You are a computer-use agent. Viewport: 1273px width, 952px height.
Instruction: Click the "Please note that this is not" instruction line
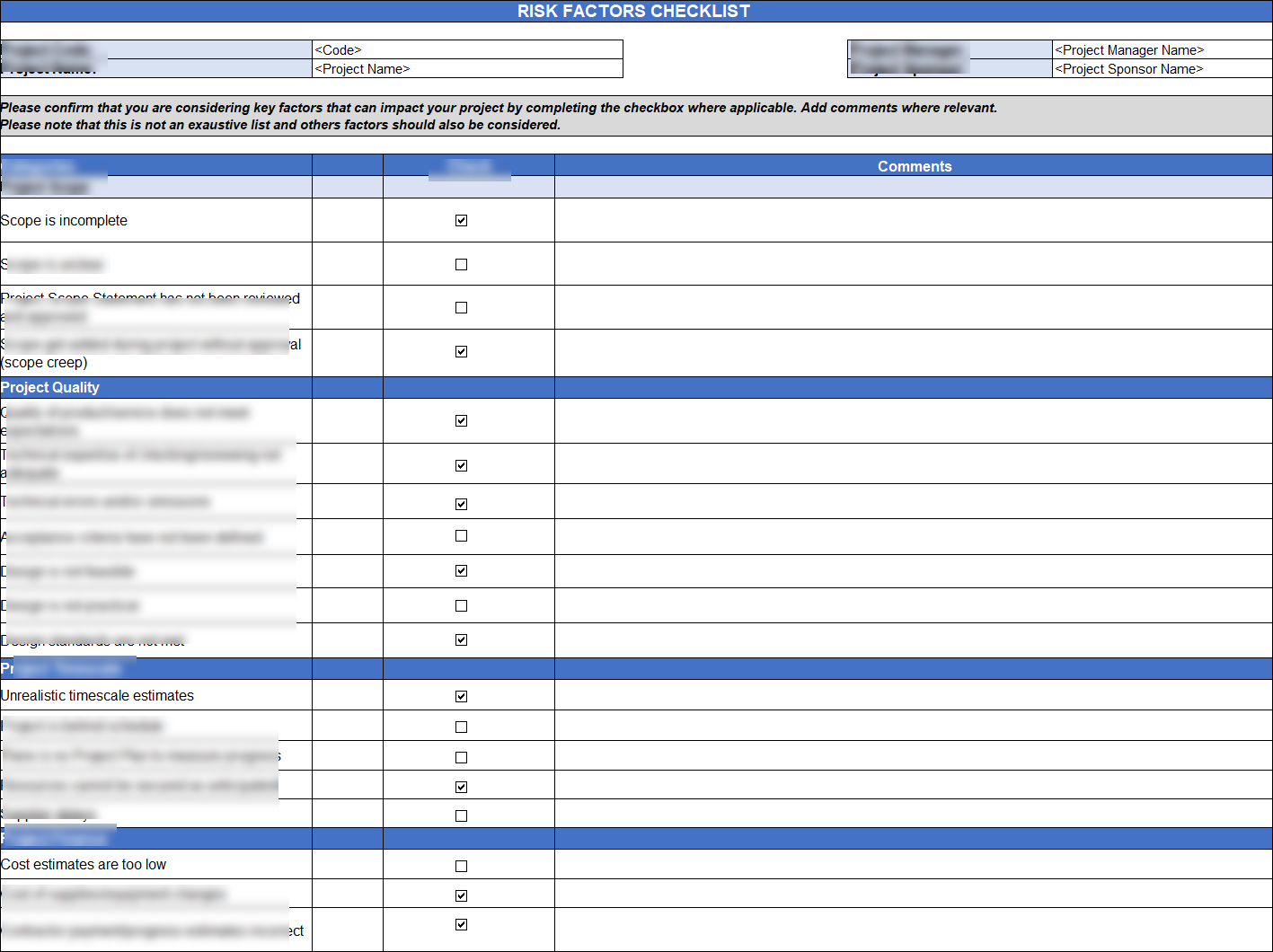click(280, 125)
